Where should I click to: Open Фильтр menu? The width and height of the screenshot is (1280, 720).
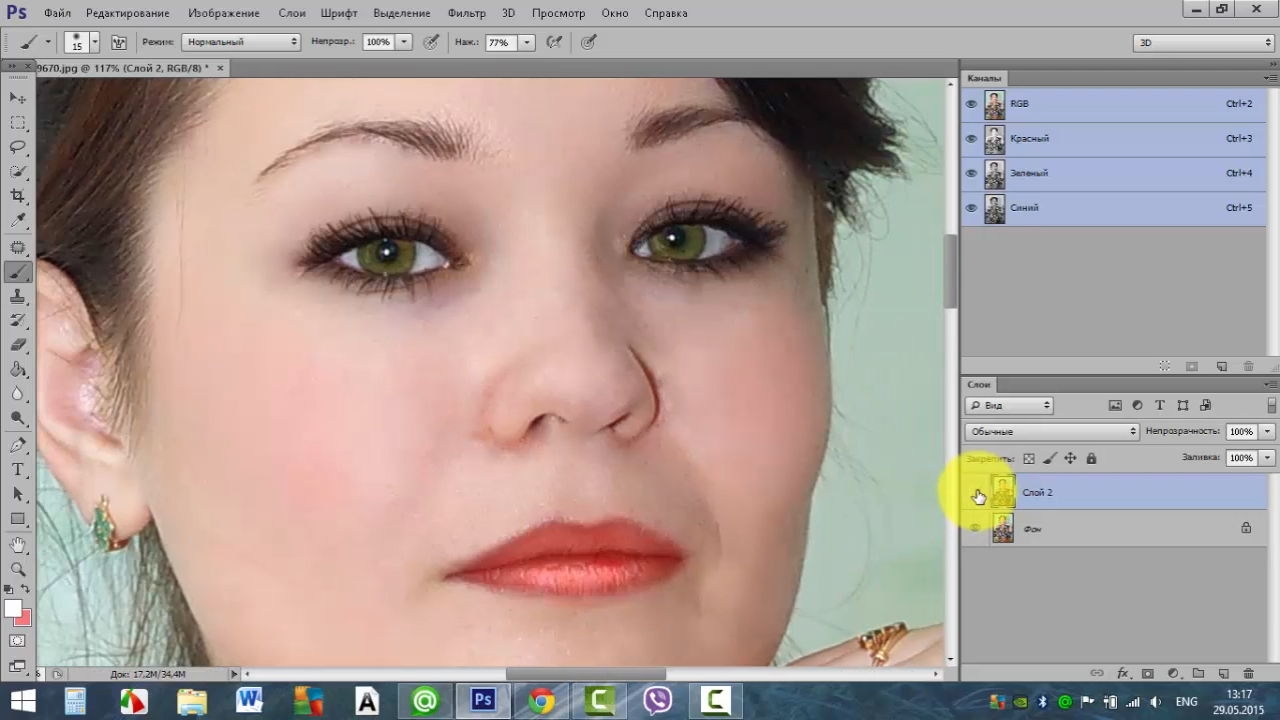click(x=467, y=13)
